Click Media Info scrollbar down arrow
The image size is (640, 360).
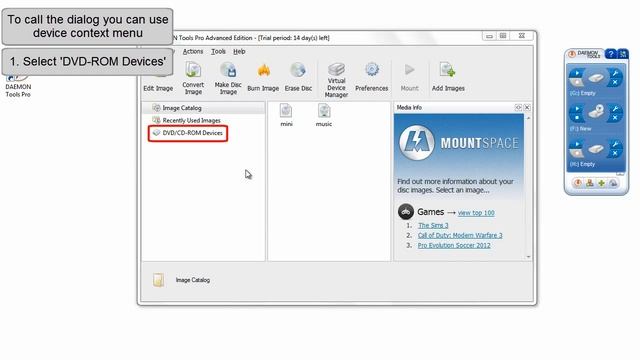tap(529, 257)
